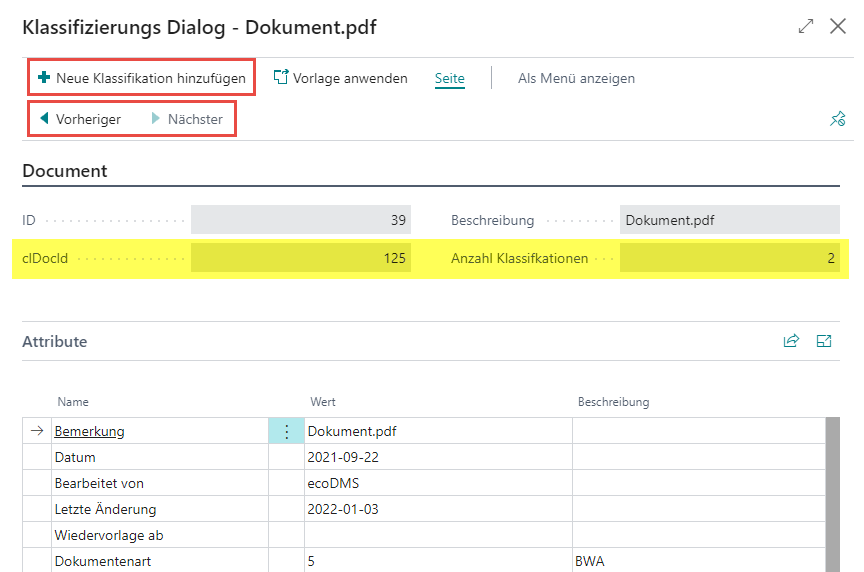This screenshot has height=572, width=864.
Task: Select the Wiedervorlage ab name cell
Action: coord(160,535)
